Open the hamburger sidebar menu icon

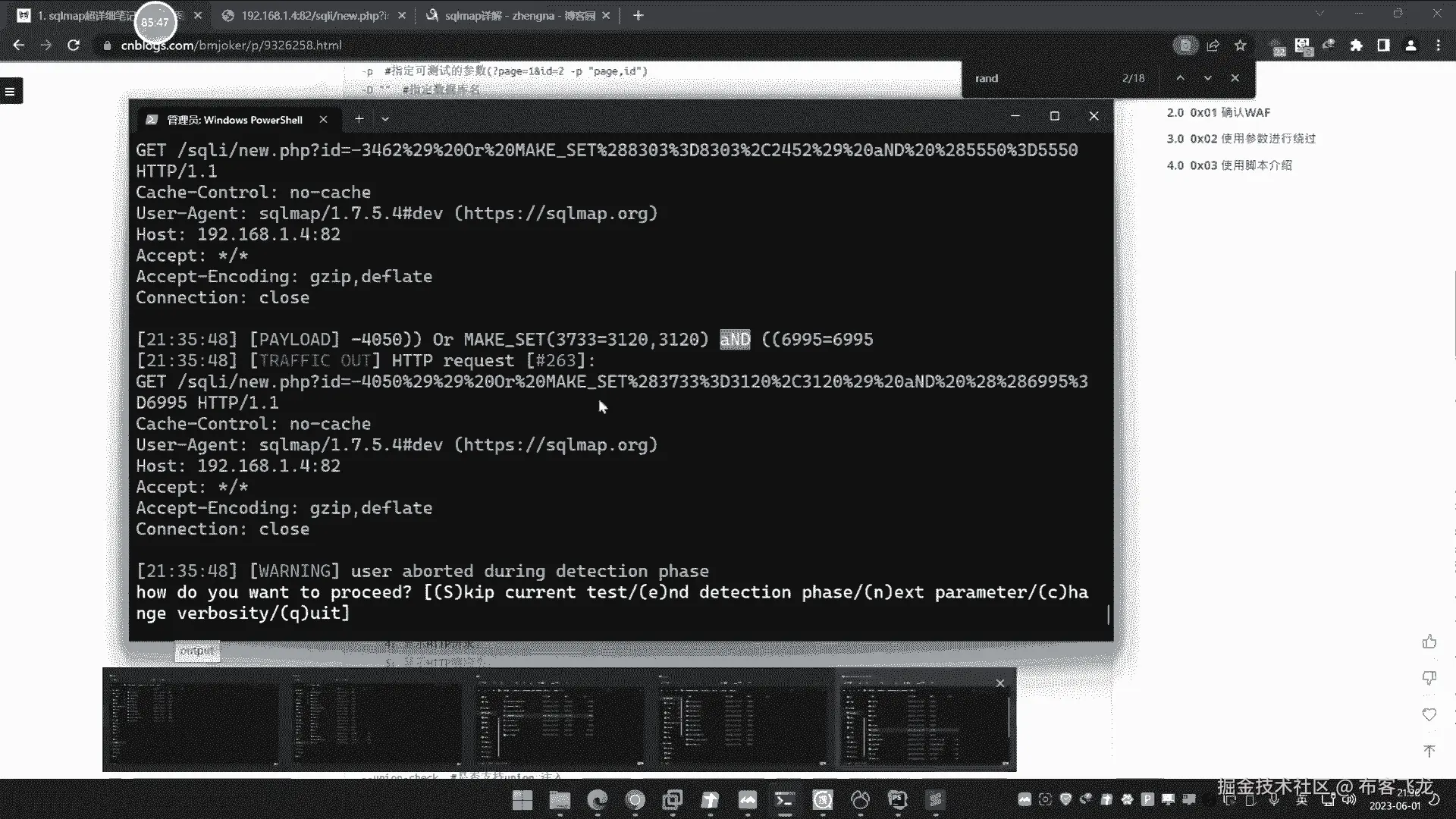click(11, 92)
